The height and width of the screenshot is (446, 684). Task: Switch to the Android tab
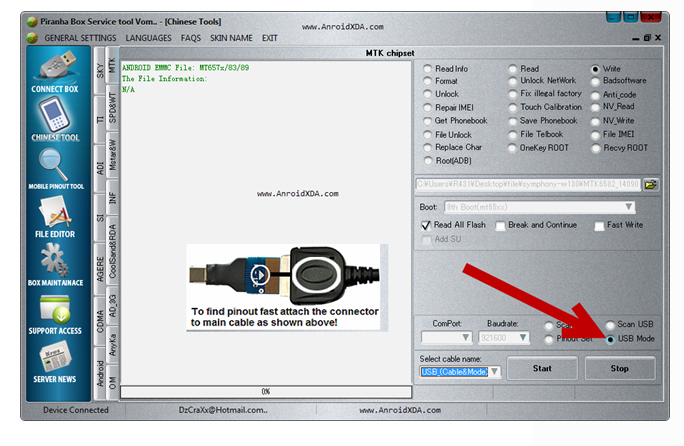pos(100,374)
